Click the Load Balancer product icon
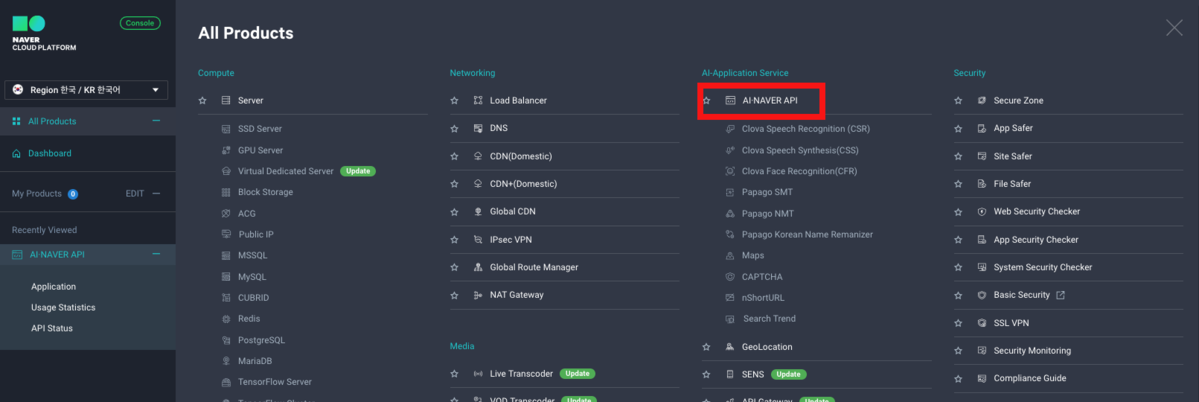This screenshot has width=1199, height=402. pos(478,101)
